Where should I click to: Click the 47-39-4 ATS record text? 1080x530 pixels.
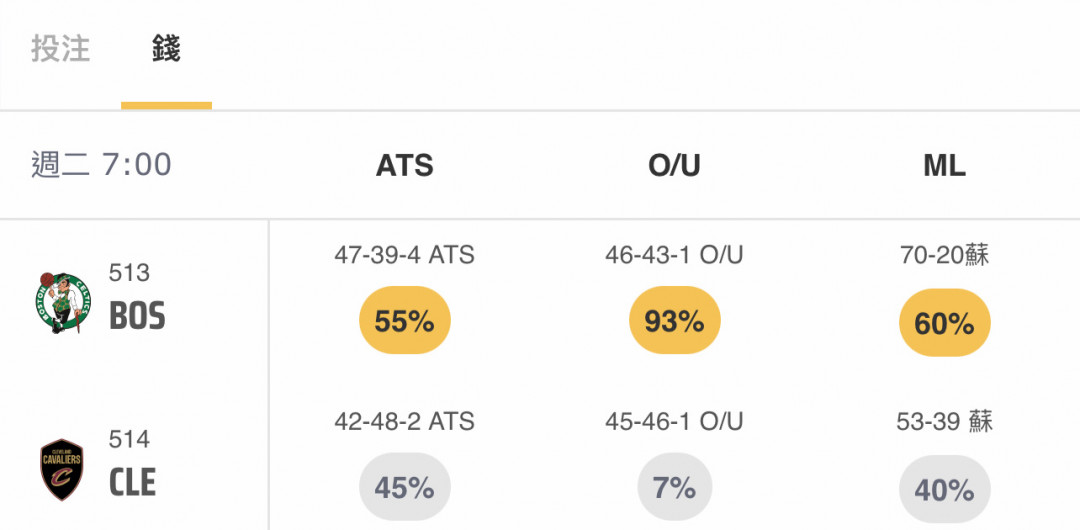coord(404,255)
